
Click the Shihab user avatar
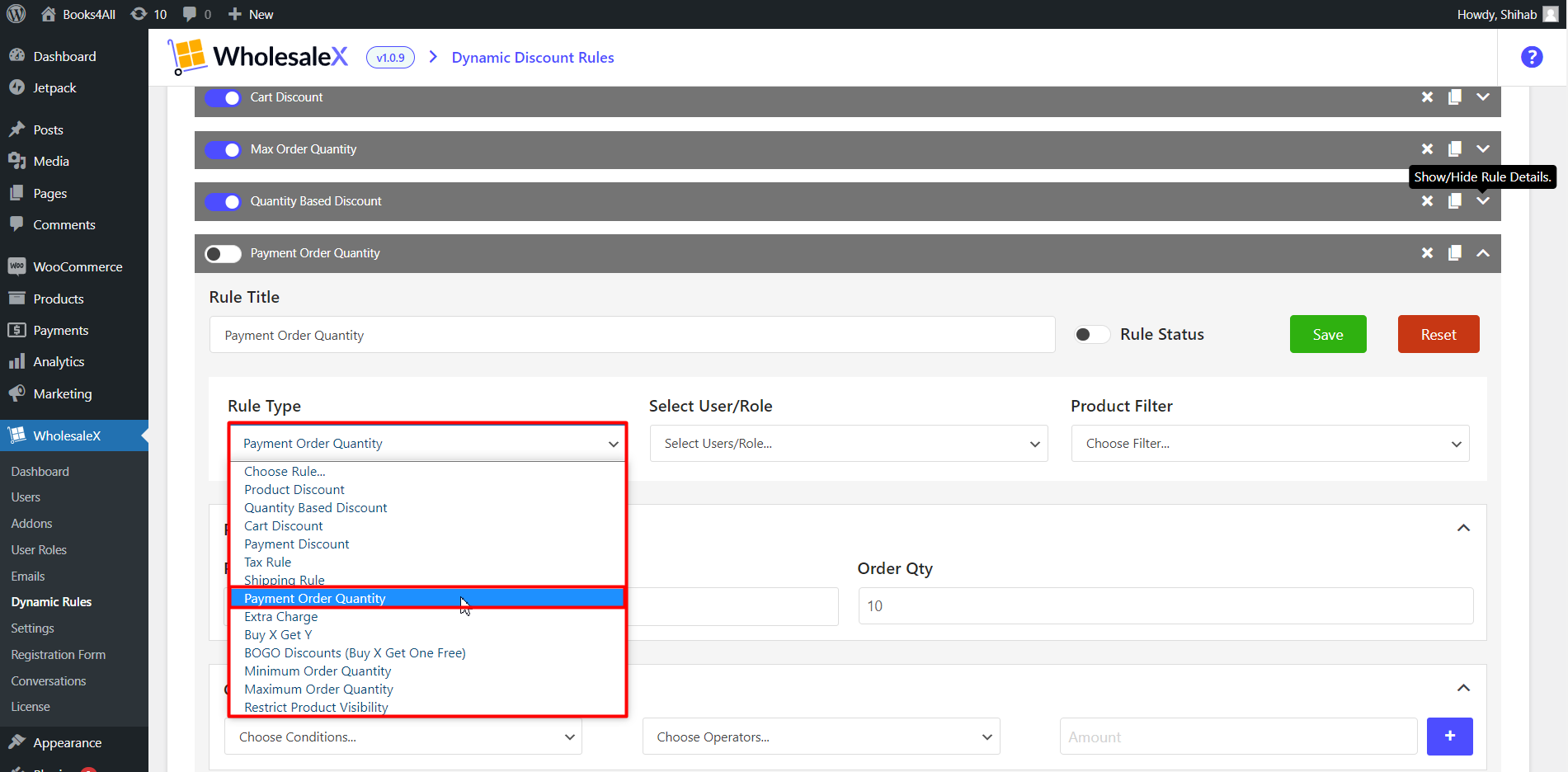pyautogui.click(x=1551, y=14)
